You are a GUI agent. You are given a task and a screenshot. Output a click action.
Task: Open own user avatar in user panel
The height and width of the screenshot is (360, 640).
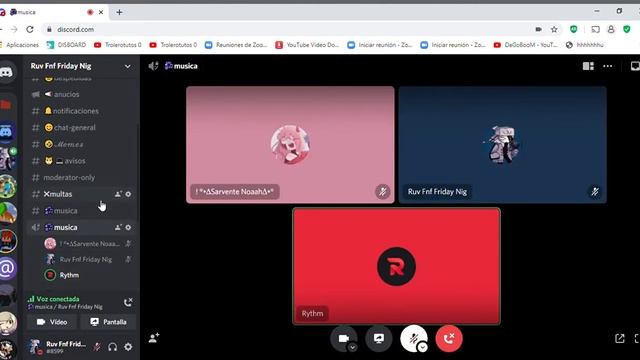(35, 347)
